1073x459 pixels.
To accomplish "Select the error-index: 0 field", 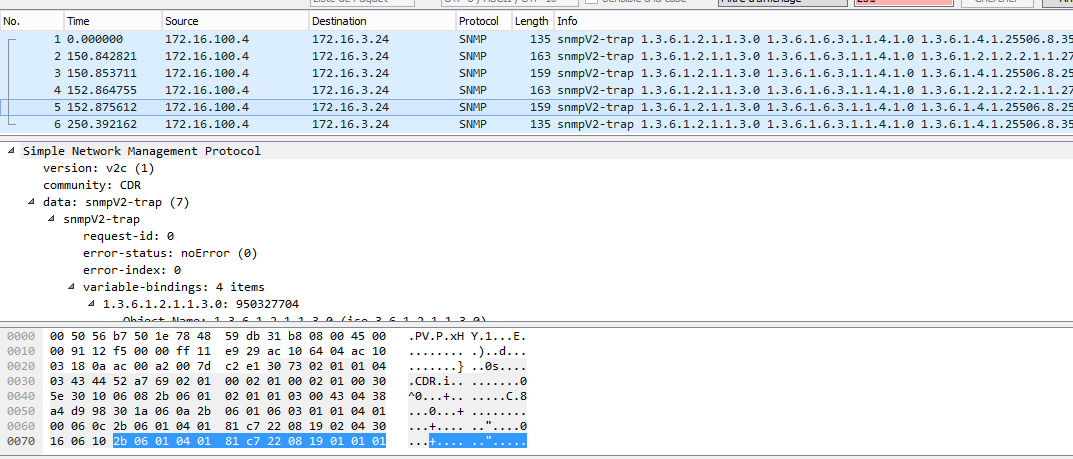I will point(132,270).
